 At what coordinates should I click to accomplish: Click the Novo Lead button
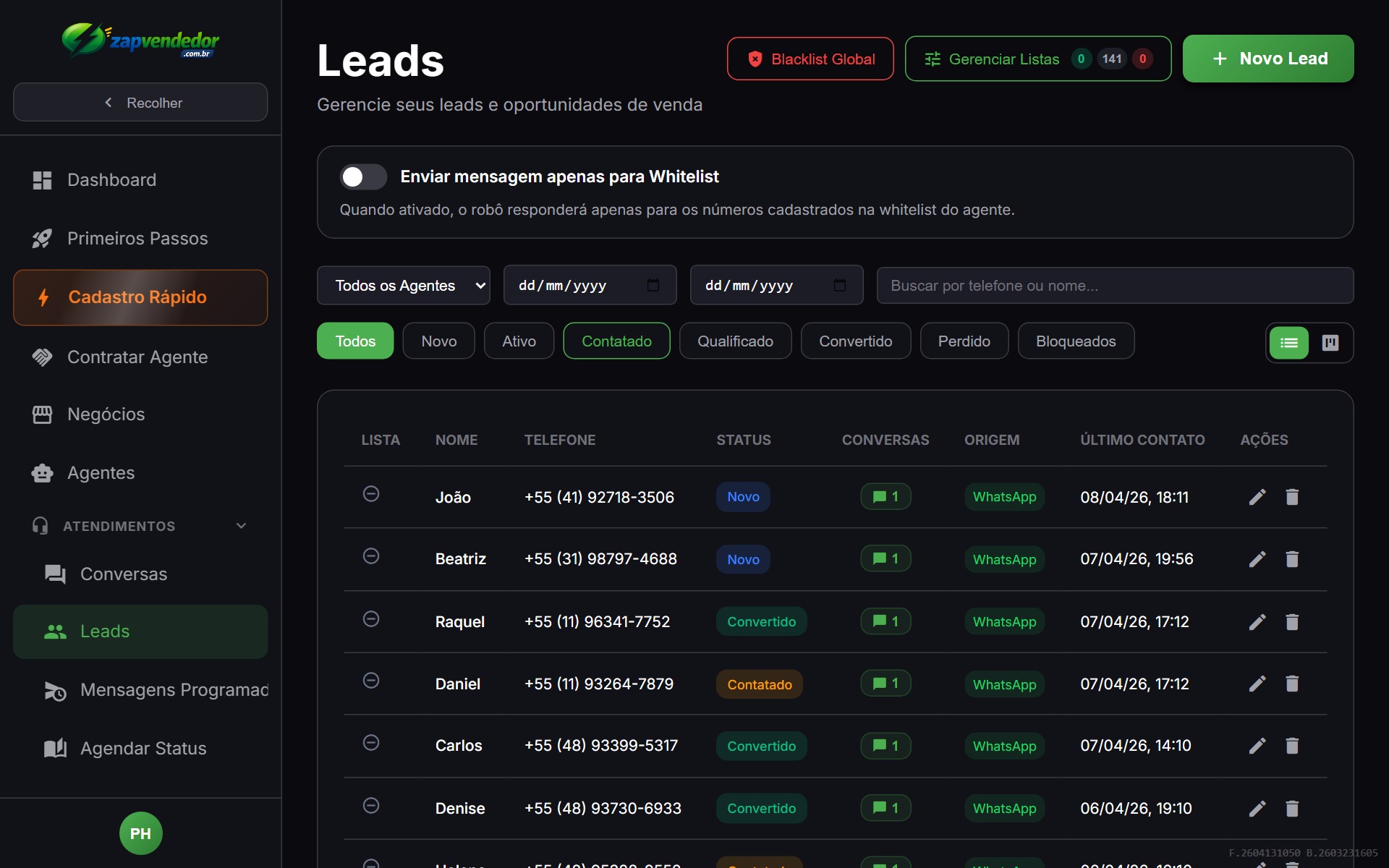point(1268,59)
